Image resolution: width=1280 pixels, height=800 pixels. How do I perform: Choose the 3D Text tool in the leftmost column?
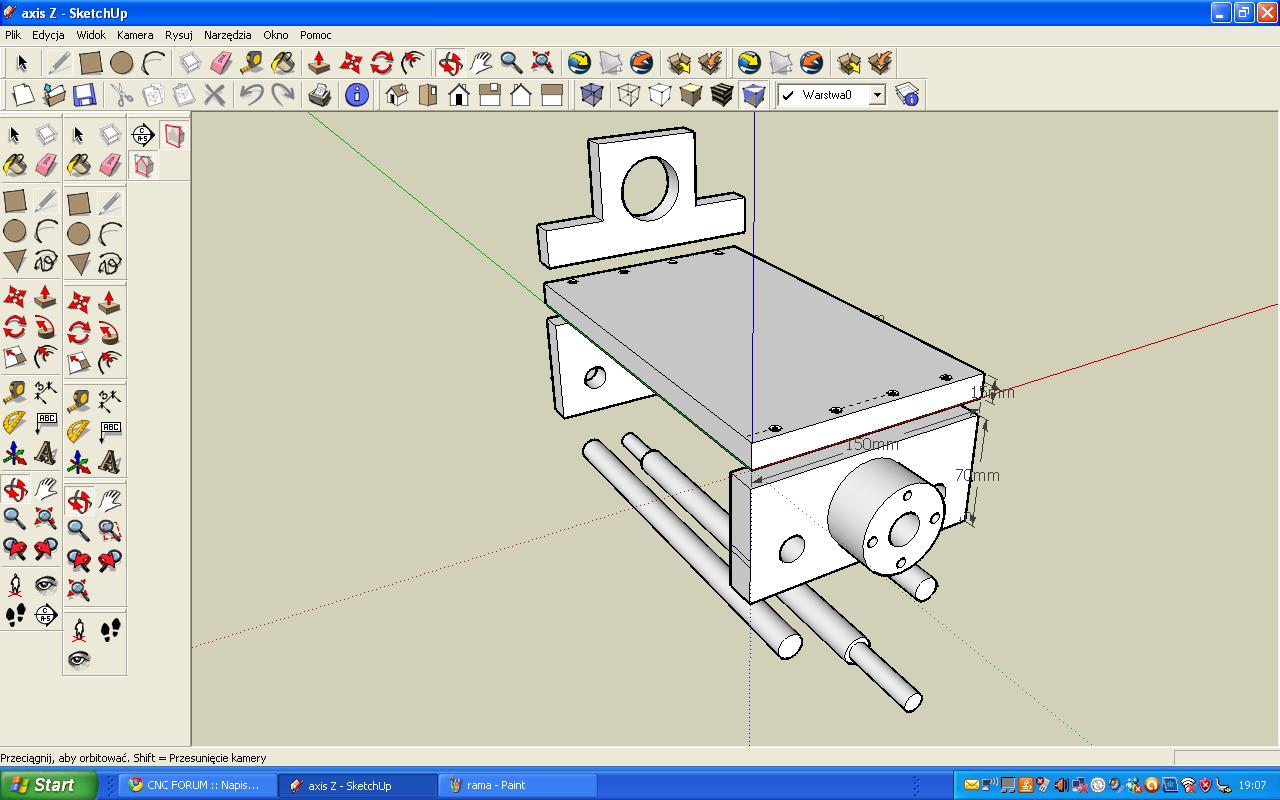pos(46,455)
